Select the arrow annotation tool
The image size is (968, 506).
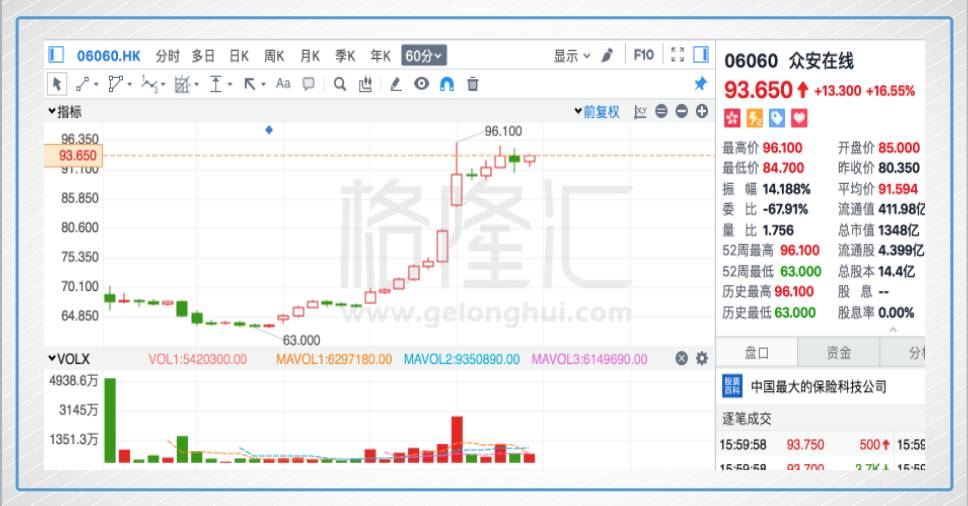[249, 84]
